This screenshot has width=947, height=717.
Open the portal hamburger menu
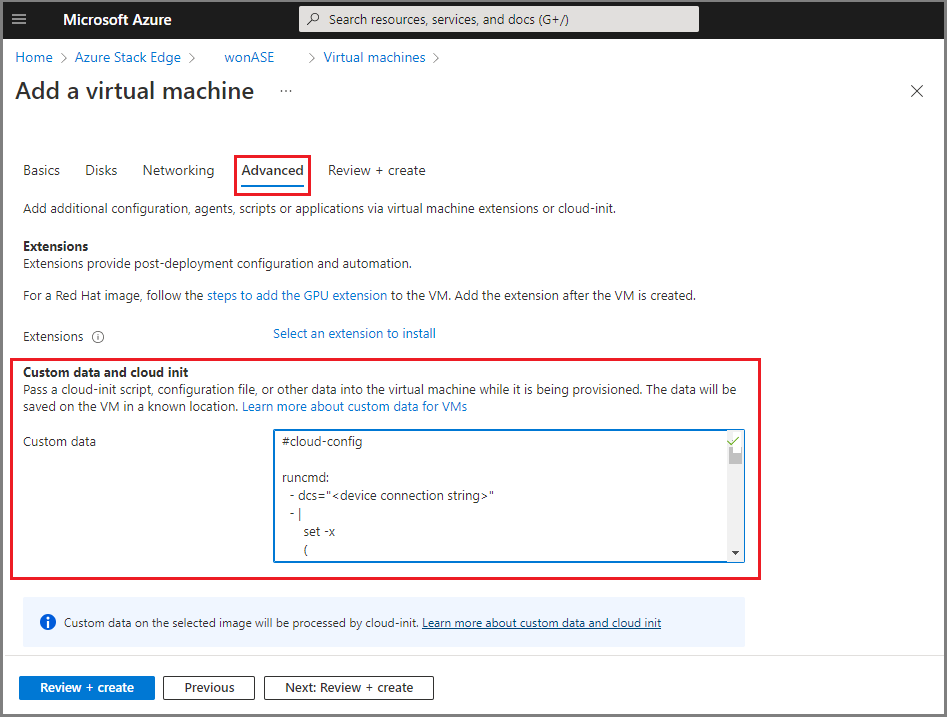(x=19, y=19)
